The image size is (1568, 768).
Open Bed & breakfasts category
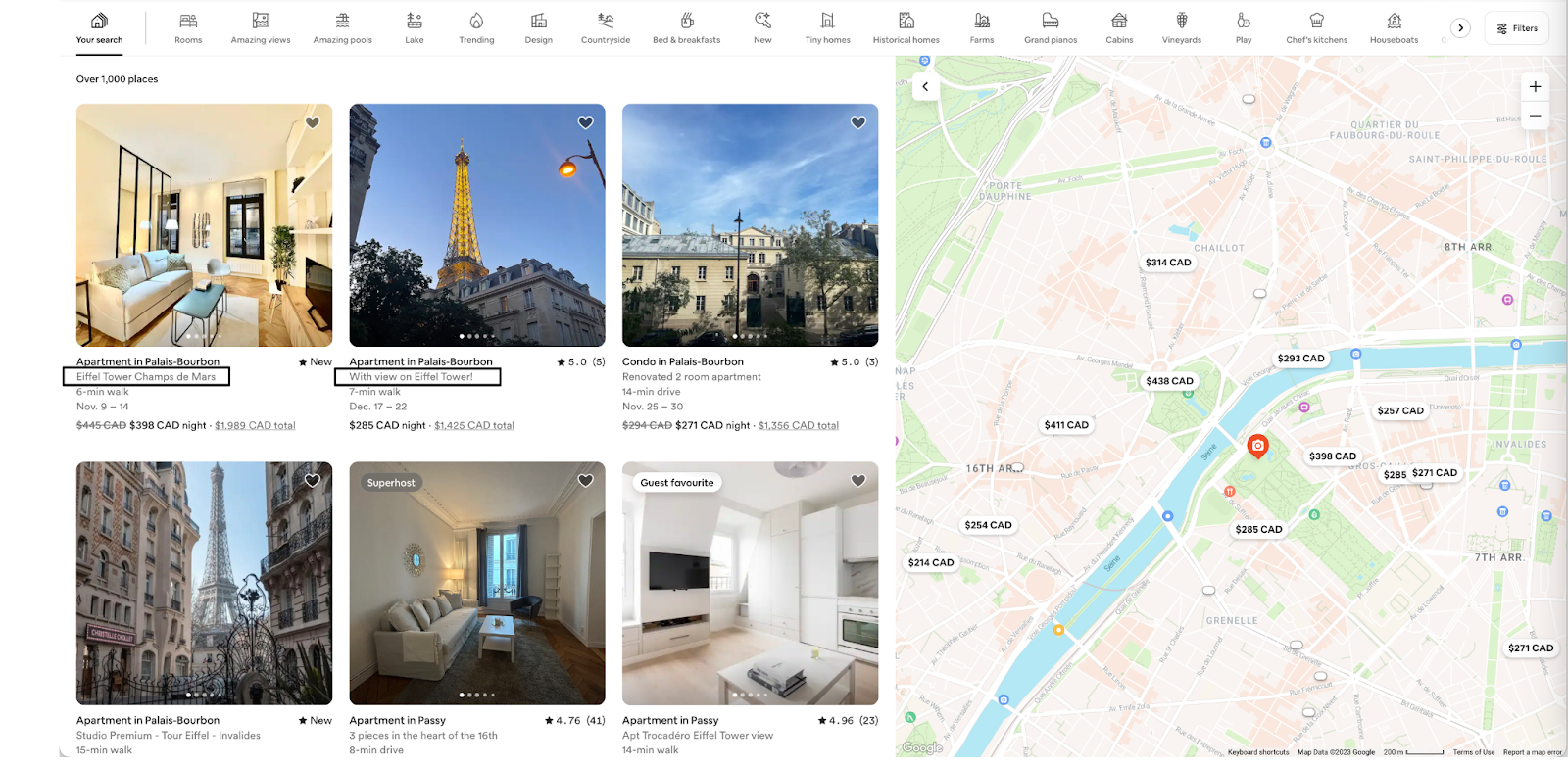coord(687,28)
